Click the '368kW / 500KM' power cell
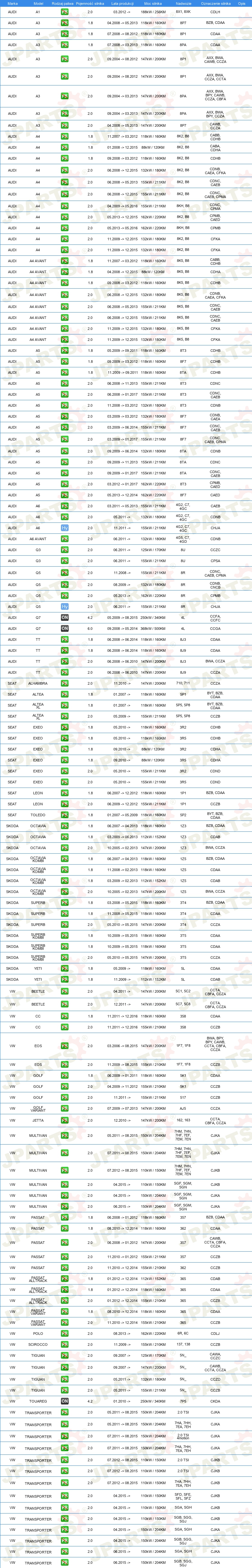This screenshot has height=1568, width=252. pyautogui.click(x=153, y=628)
